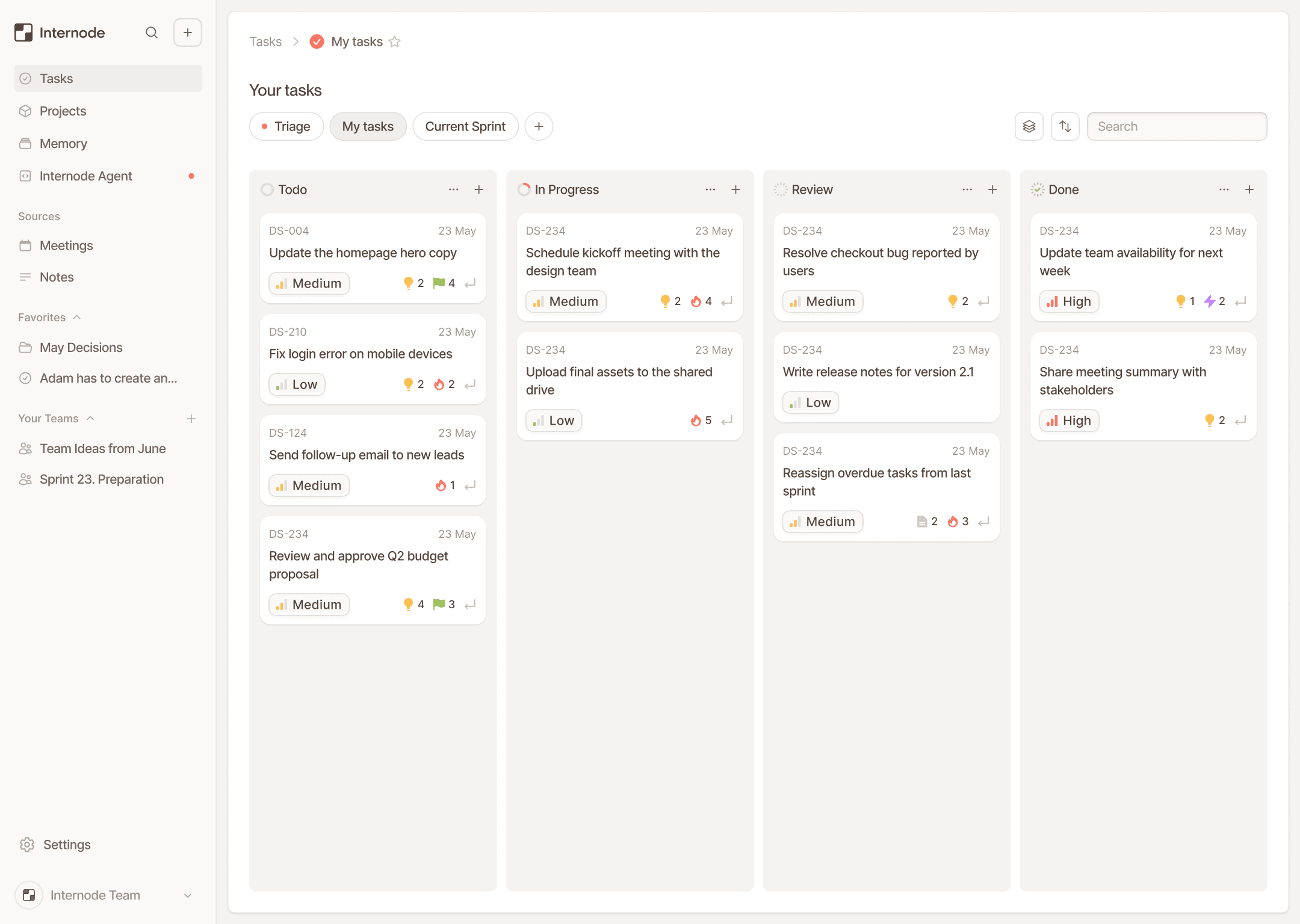Image resolution: width=1300 pixels, height=924 pixels.
Task: Add a card with the In Progress plus icon
Action: coord(735,189)
